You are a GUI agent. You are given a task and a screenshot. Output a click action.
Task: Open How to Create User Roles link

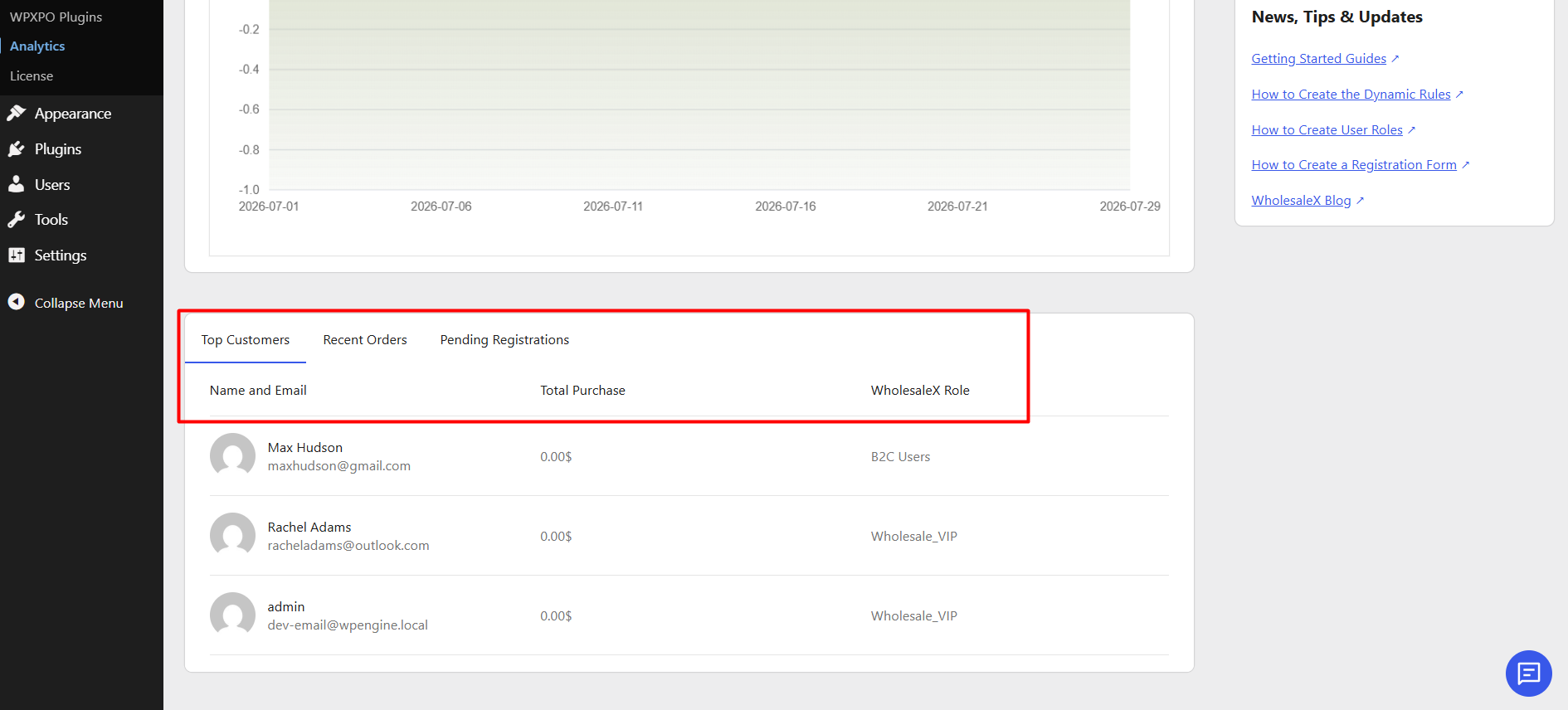point(1327,129)
